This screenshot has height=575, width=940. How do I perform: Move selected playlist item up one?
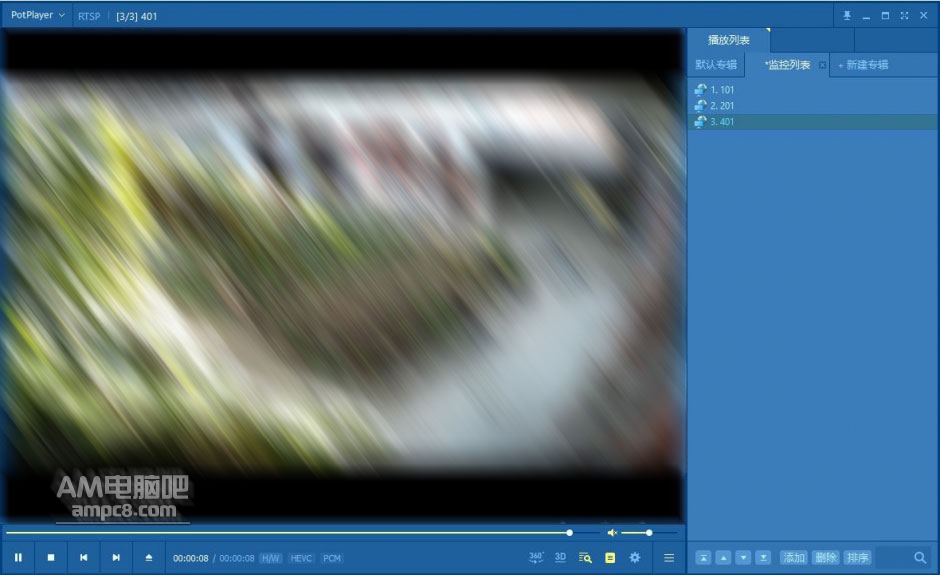(724, 558)
